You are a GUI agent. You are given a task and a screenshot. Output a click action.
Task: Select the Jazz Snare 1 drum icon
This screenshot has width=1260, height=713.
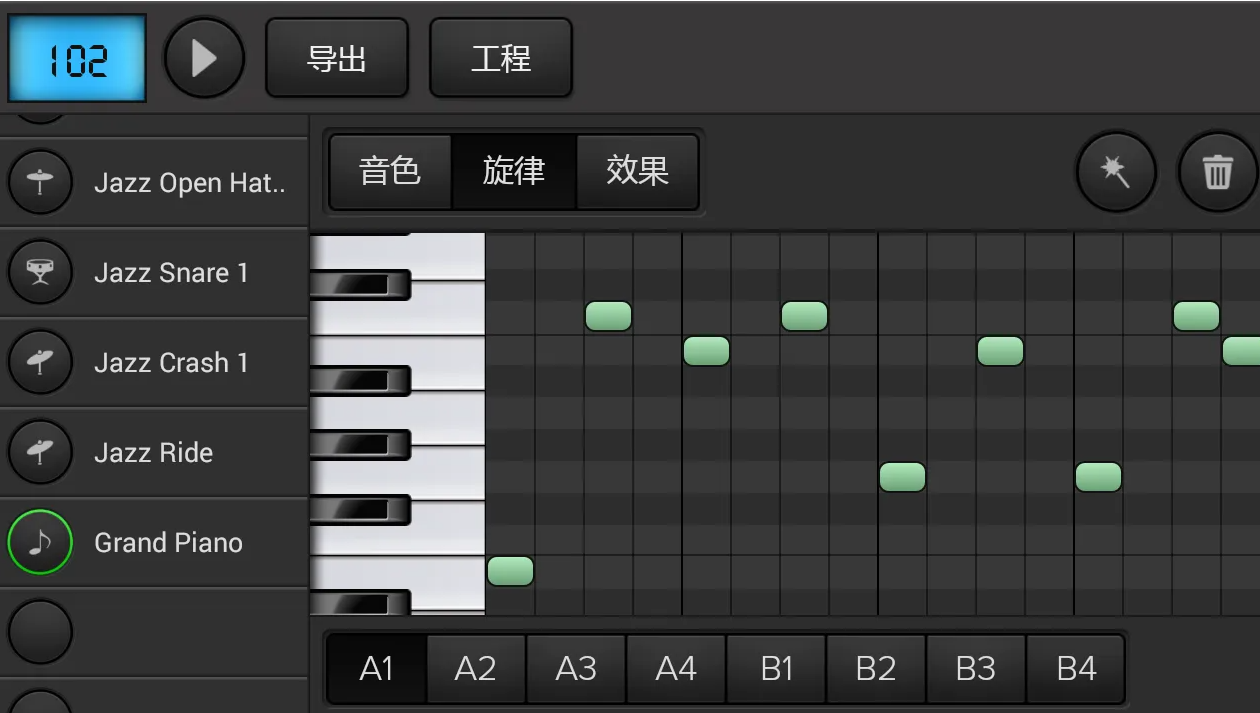pyautogui.click(x=40, y=272)
